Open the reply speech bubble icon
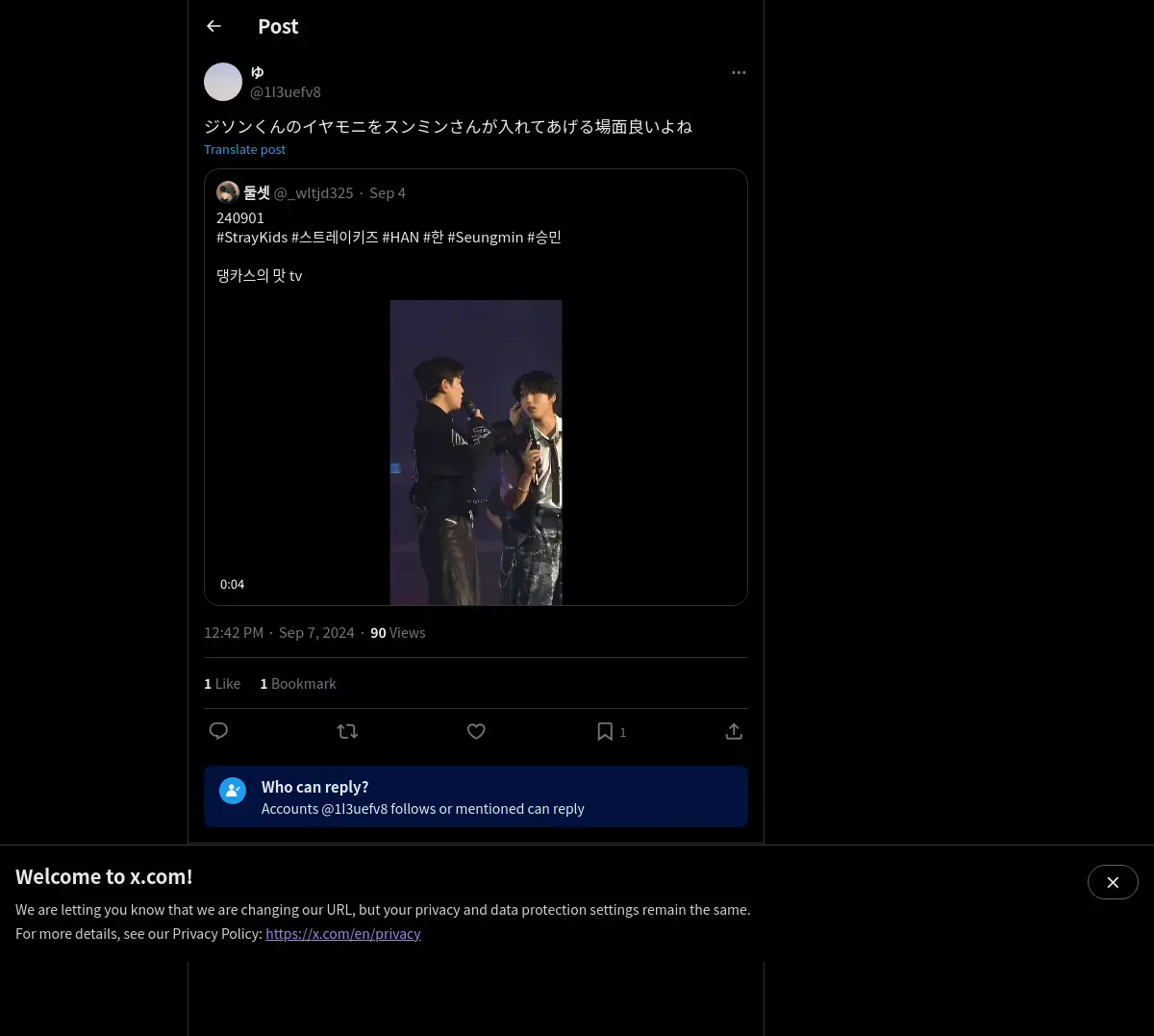Viewport: 1154px width, 1036px height. [x=218, y=731]
